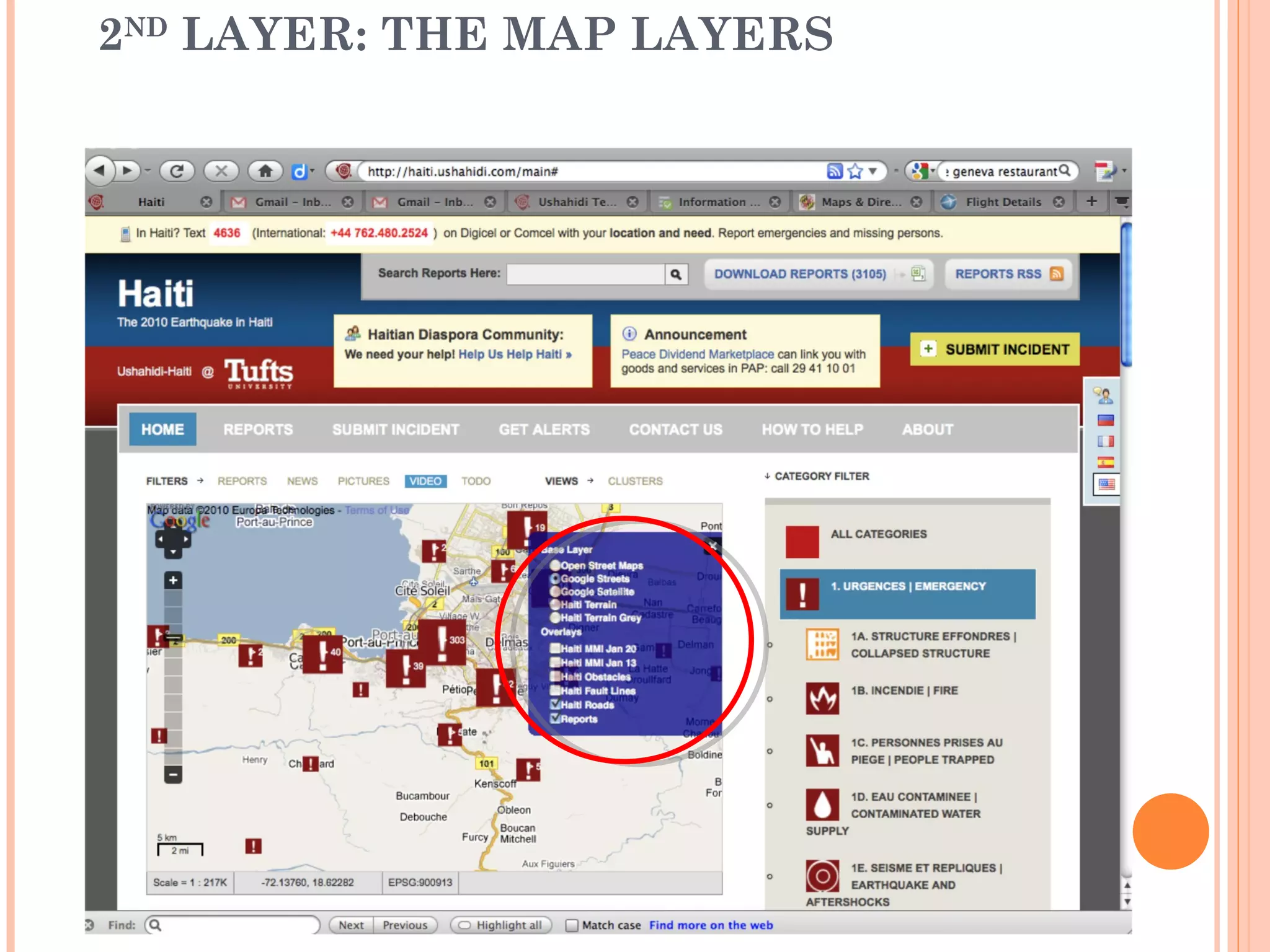Click the map cluster marker labeled 303

pyautogui.click(x=442, y=642)
